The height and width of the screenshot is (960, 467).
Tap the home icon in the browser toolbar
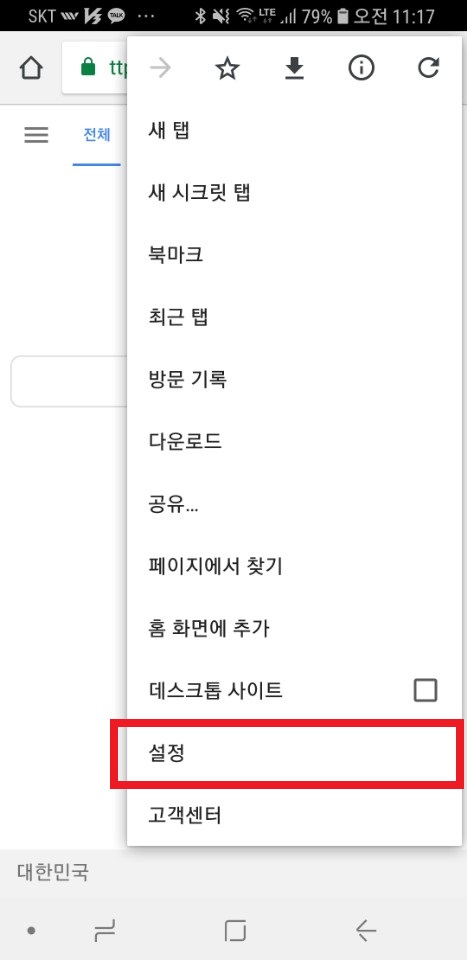pyautogui.click(x=31, y=69)
